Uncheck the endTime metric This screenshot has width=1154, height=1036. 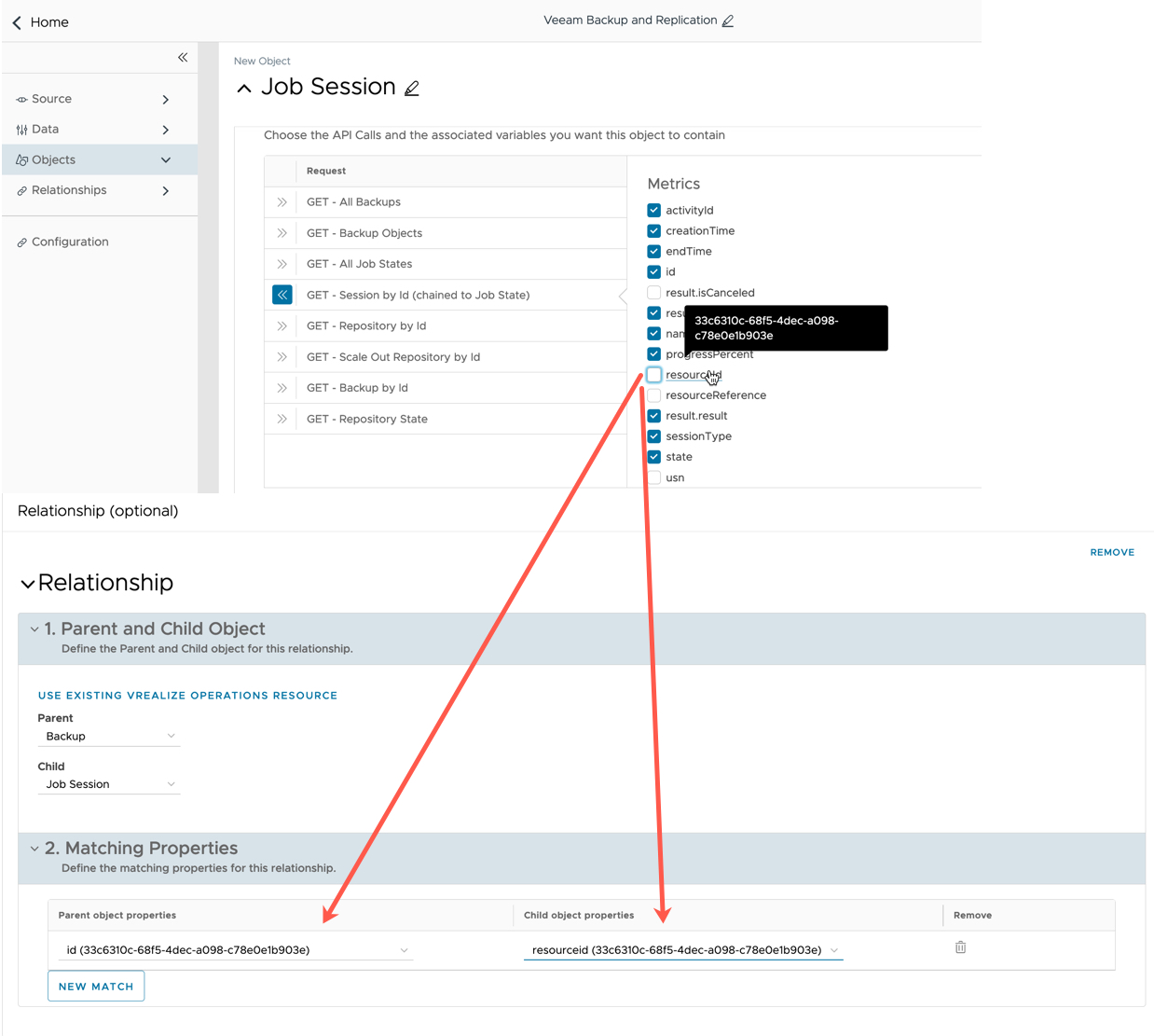point(654,252)
